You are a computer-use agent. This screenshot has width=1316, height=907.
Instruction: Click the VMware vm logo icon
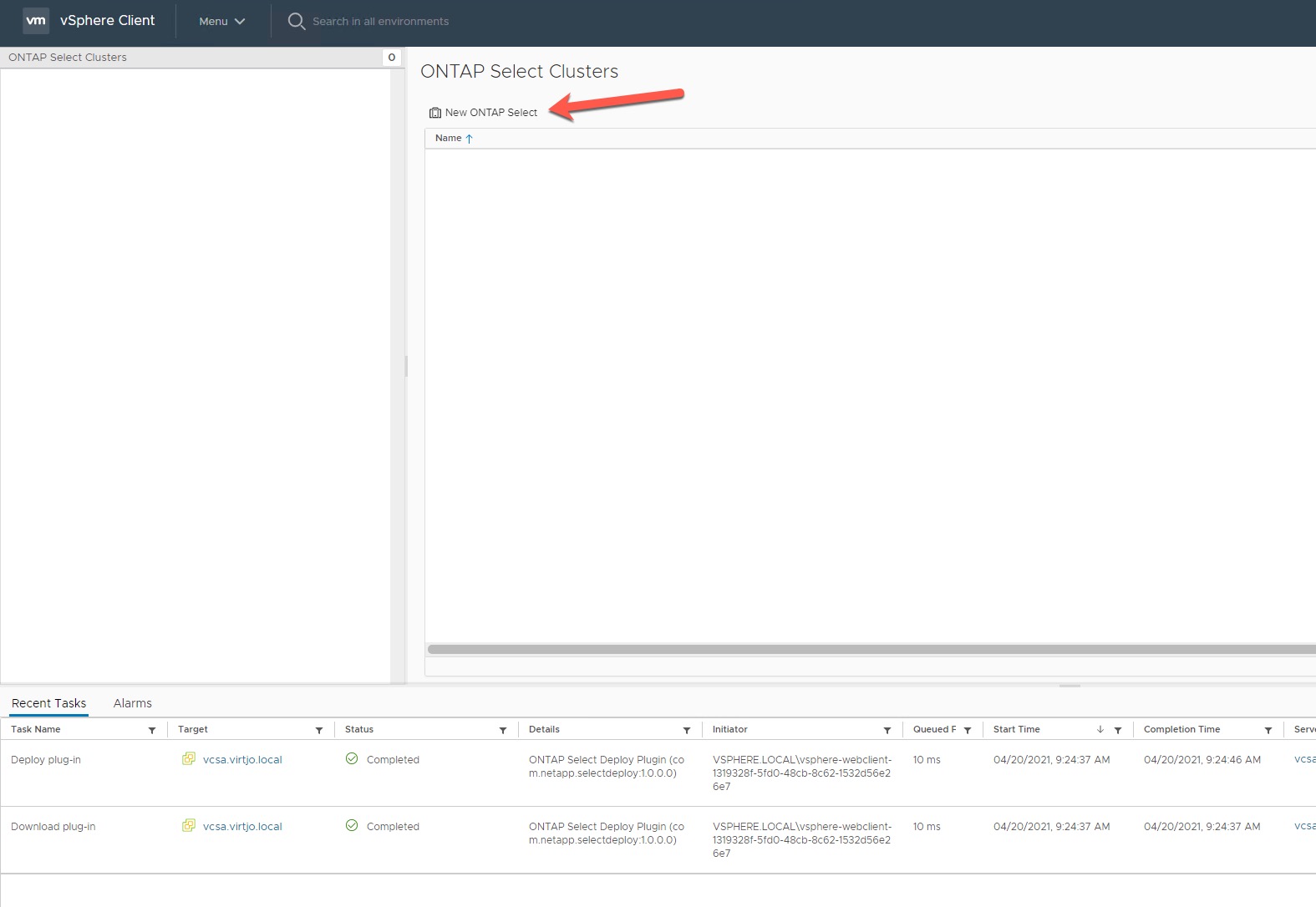pyautogui.click(x=36, y=21)
